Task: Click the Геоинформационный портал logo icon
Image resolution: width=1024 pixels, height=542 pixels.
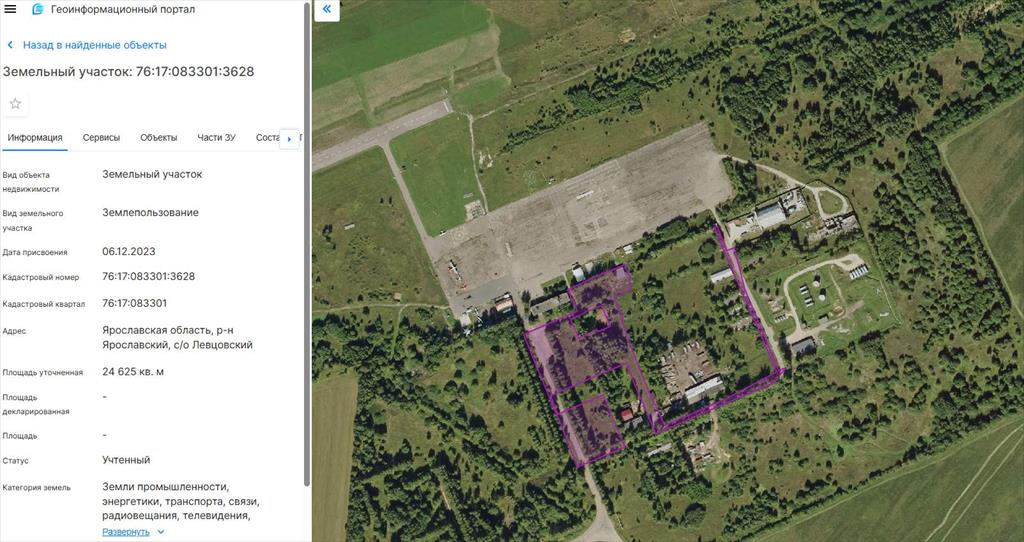Action: pyautogui.click(x=39, y=9)
